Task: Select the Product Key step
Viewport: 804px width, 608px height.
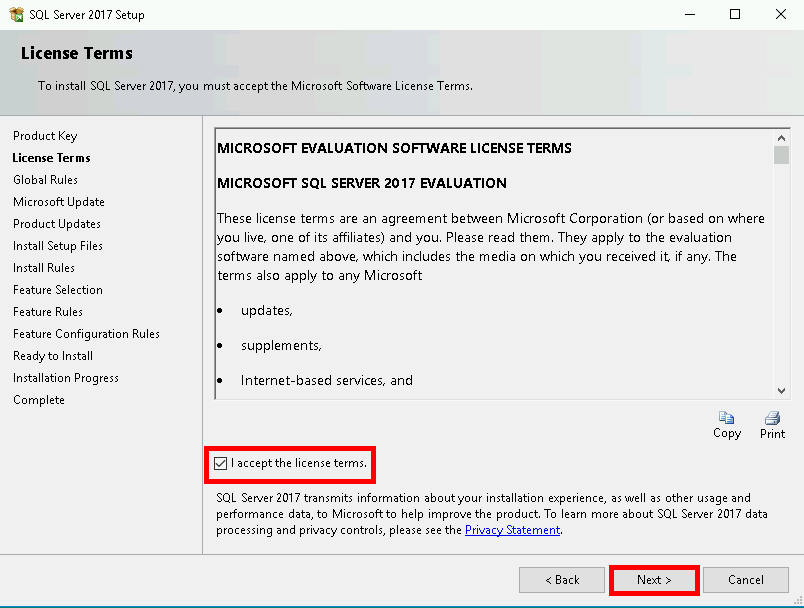Action: 45,136
